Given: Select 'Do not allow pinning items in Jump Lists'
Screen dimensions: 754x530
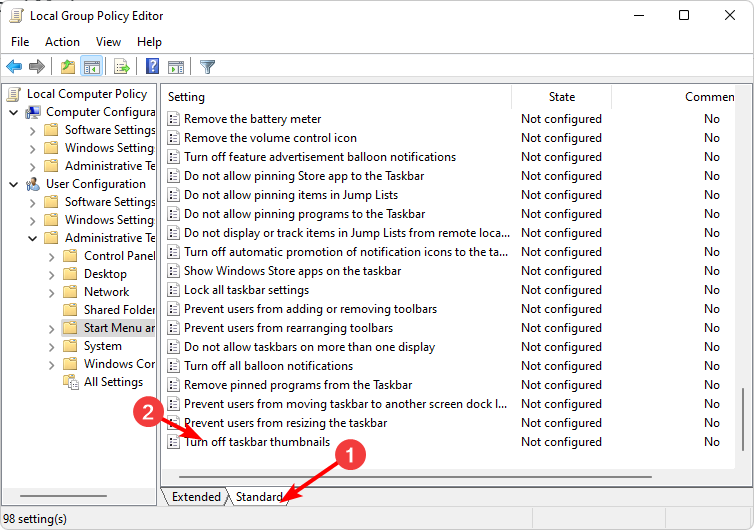Looking at the screenshot, I should click(x=291, y=195).
